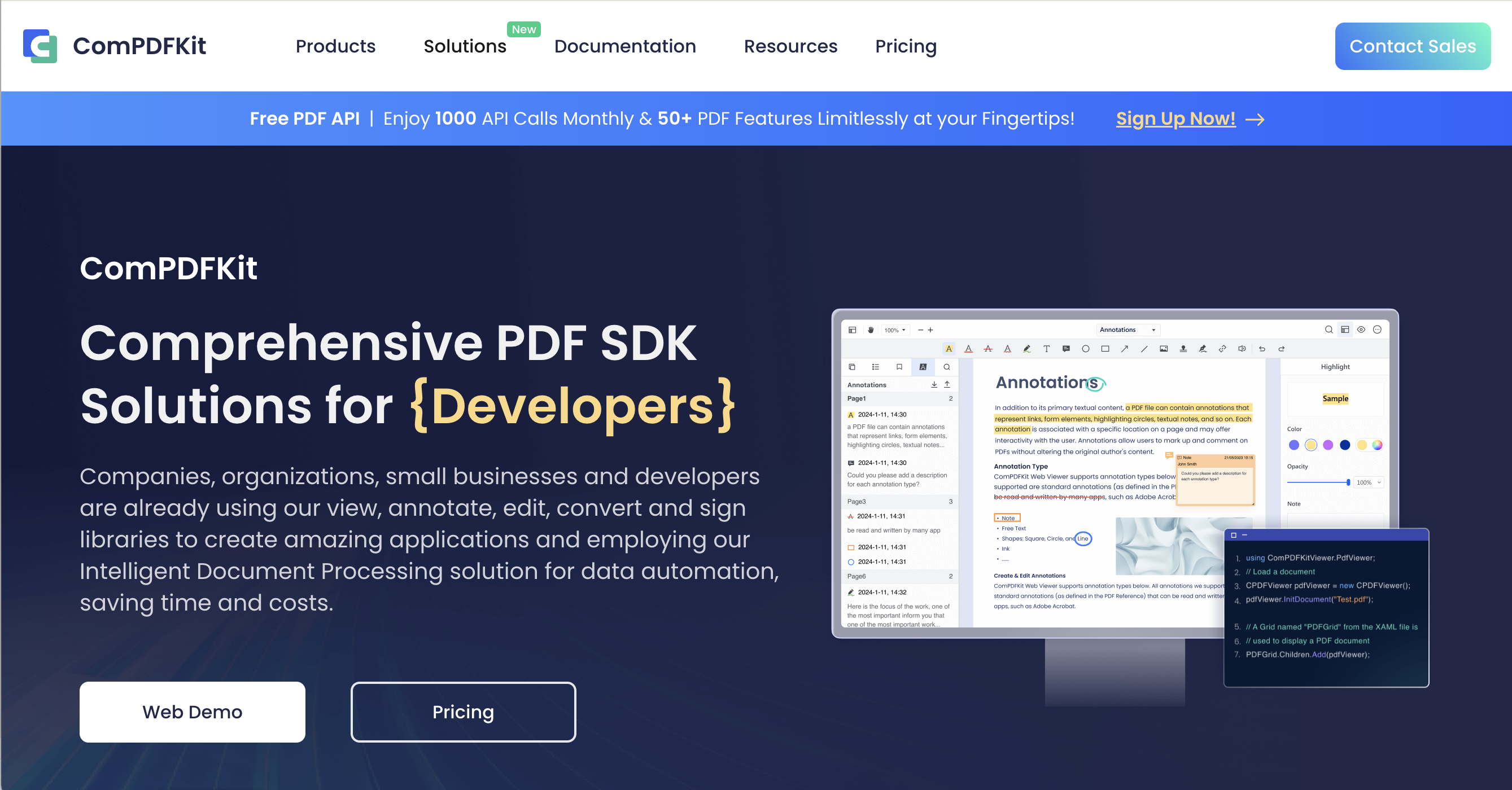Select the Highlight text tool icon
Viewport: 1512px width, 790px height.
949,349
